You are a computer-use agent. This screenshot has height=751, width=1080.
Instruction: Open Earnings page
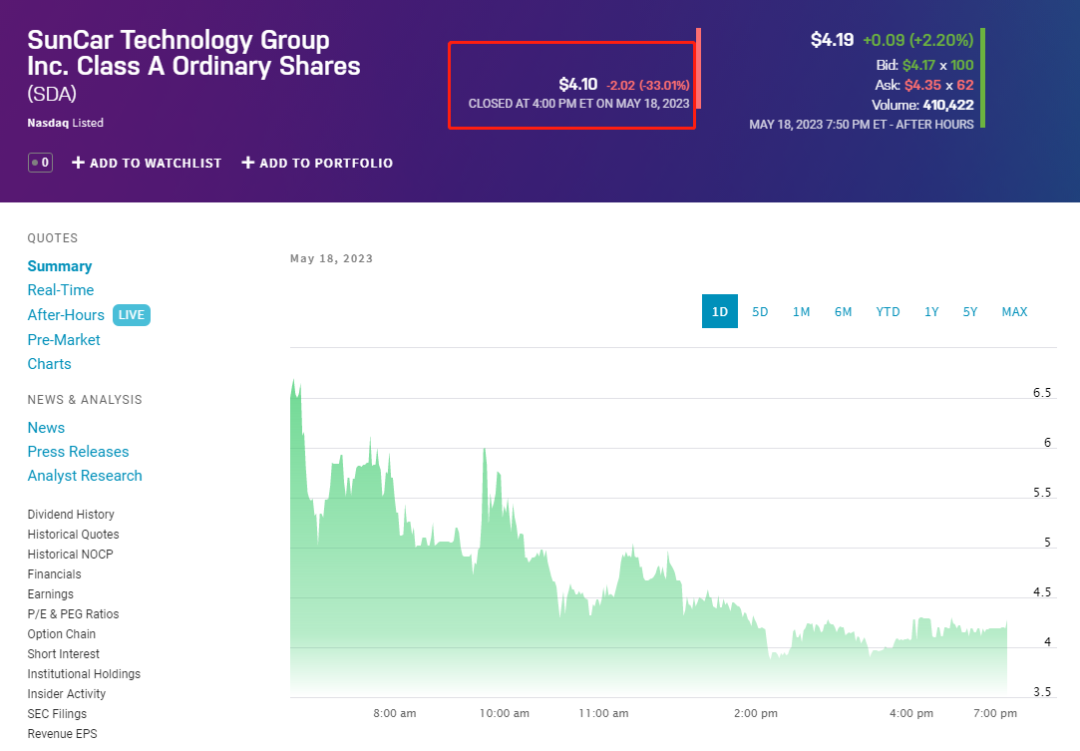pos(50,594)
